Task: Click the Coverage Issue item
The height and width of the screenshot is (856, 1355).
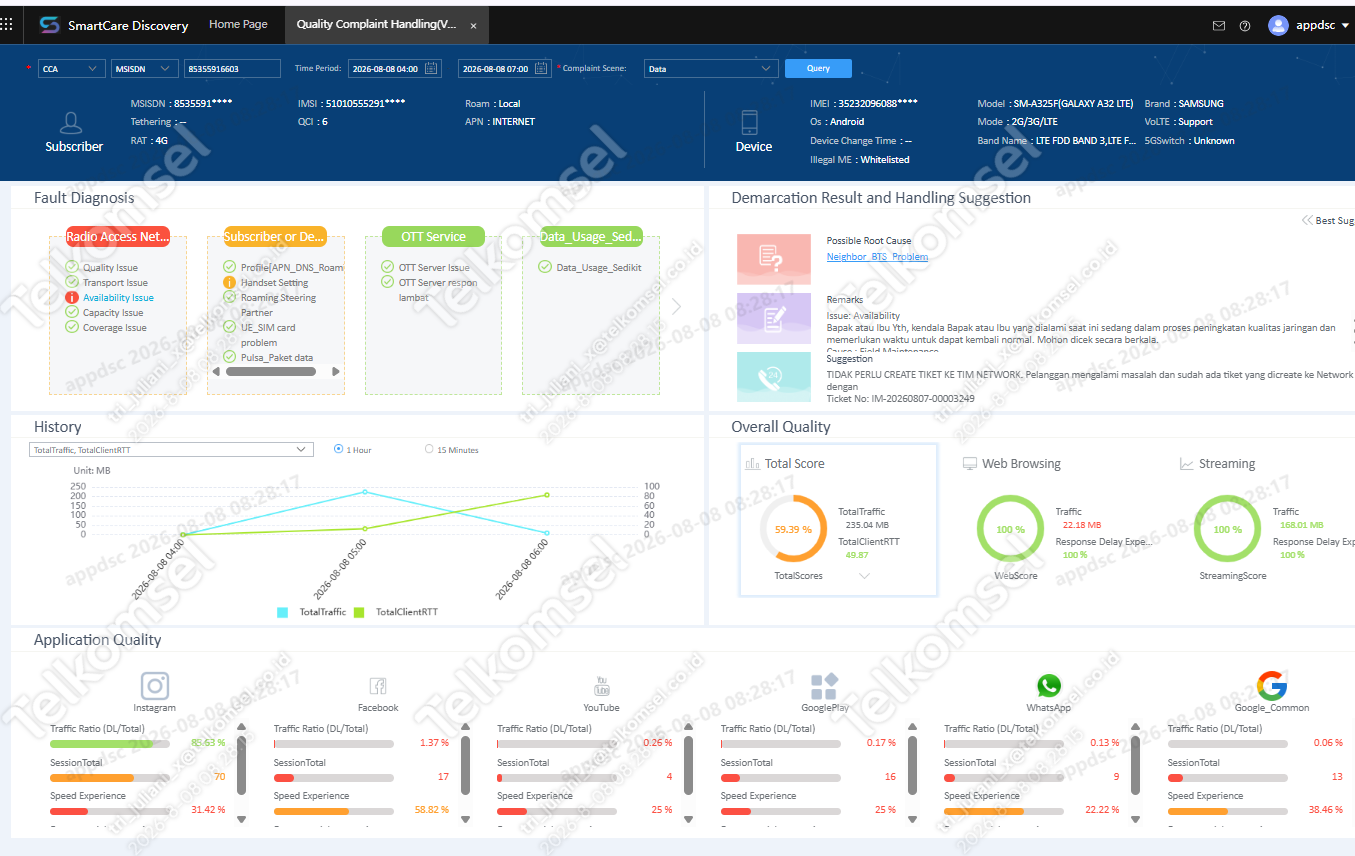Action: pos(115,328)
